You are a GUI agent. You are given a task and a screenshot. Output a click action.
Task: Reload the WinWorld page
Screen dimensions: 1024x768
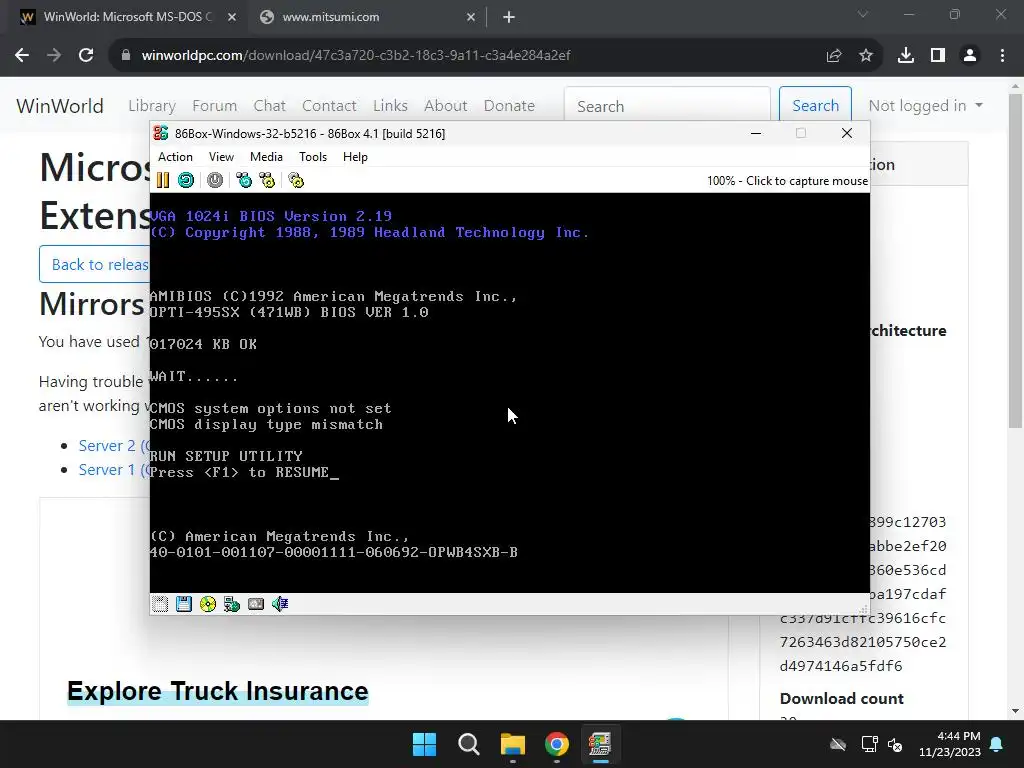tap(86, 56)
